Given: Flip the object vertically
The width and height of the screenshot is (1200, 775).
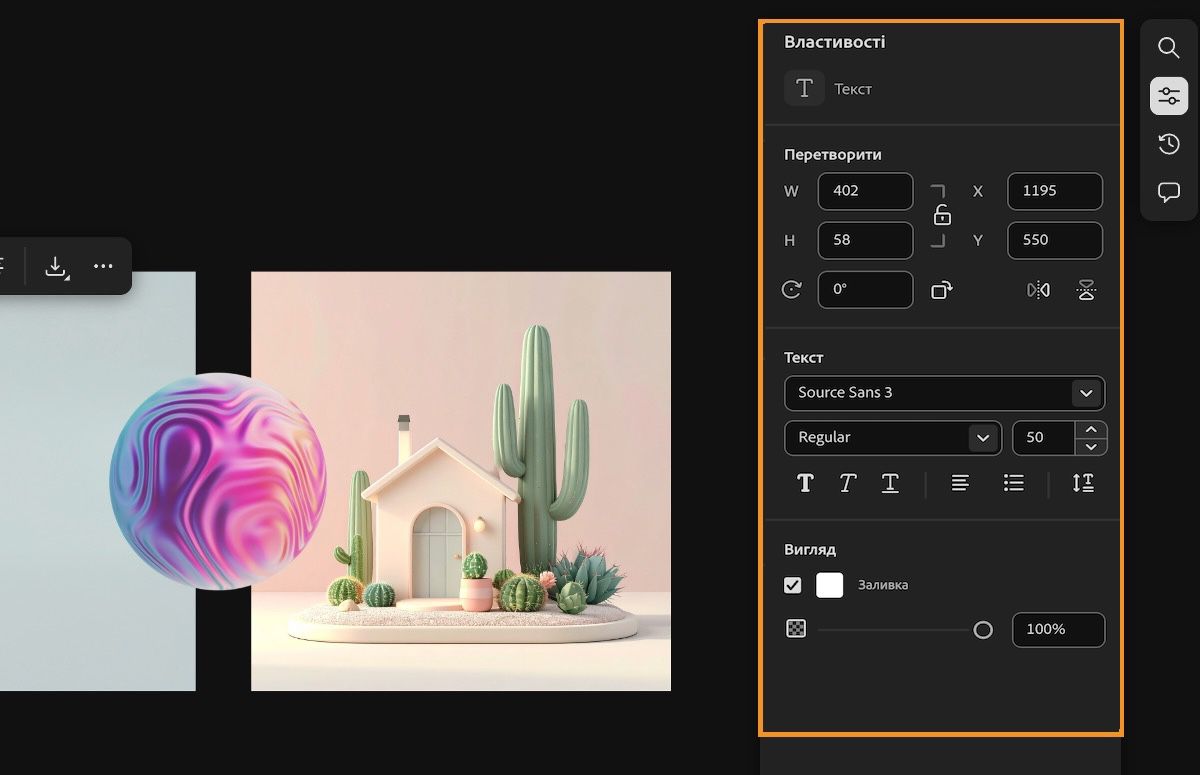Looking at the screenshot, I should (1086, 290).
